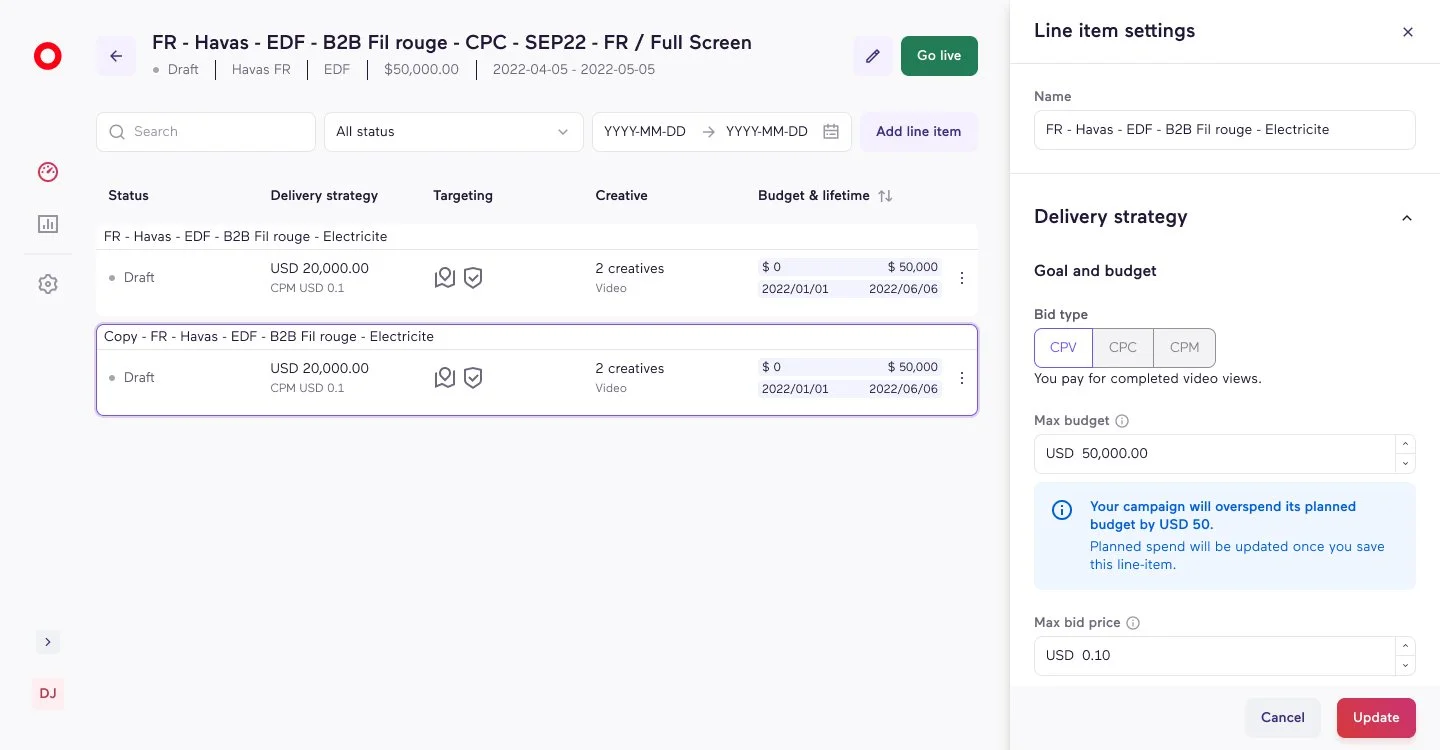The image size is (1440, 750).
Task: Open the settings gear in the sidebar
Action: coord(48,284)
